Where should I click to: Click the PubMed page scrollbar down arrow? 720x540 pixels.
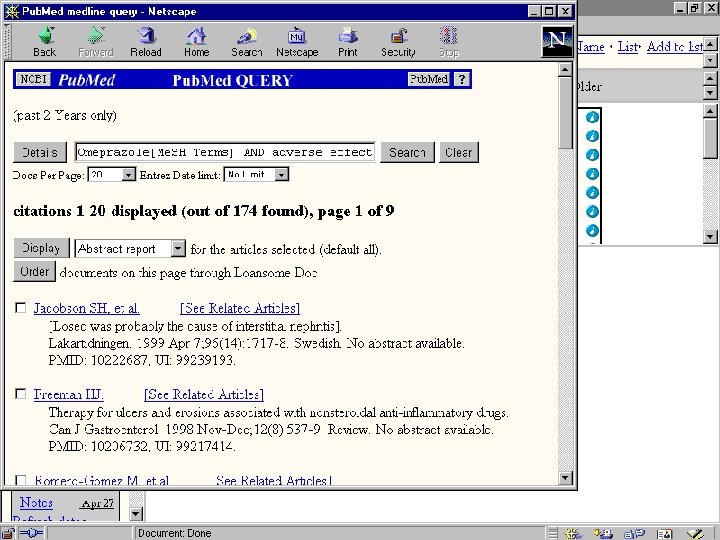tap(565, 478)
